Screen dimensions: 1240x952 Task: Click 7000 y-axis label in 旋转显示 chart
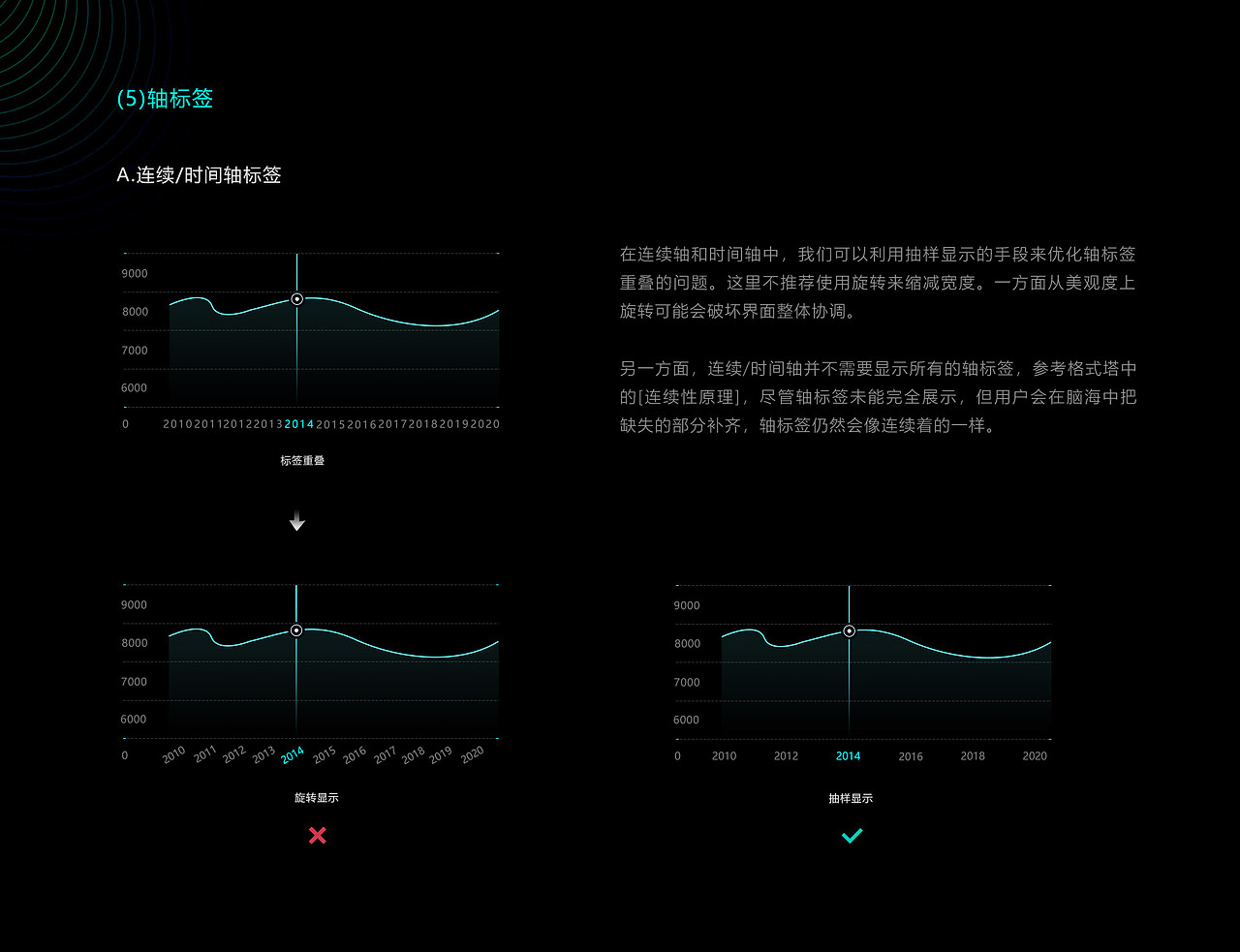click(x=134, y=682)
